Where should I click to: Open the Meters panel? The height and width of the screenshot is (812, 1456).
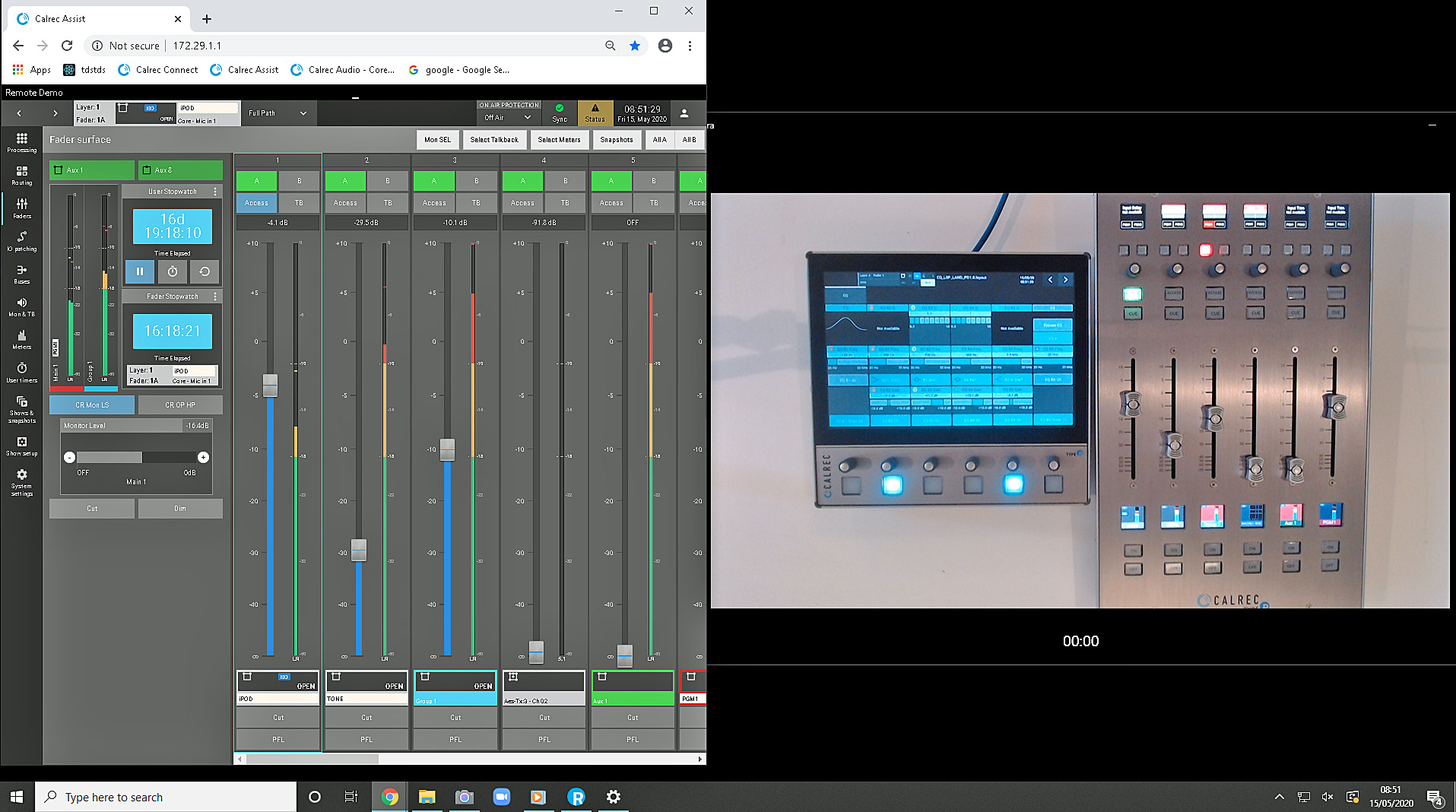(x=21, y=341)
